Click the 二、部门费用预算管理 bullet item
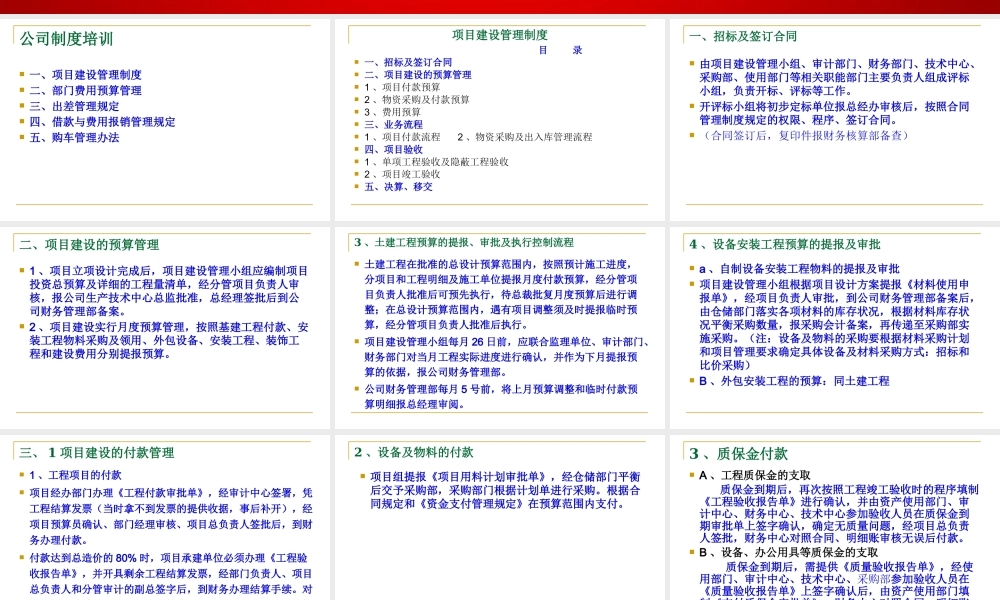Image resolution: width=1000 pixels, height=600 pixels. pyautogui.click(x=85, y=90)
